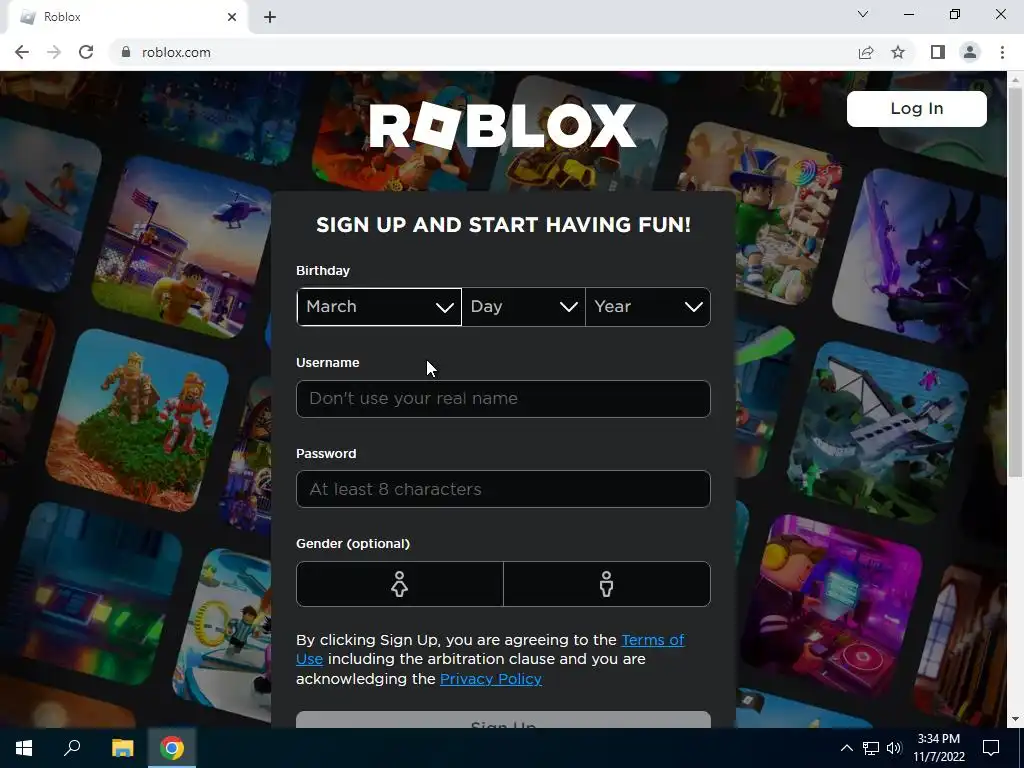
Task: Click the pirate ship game thumbnail
Action: tap(877, 432)
